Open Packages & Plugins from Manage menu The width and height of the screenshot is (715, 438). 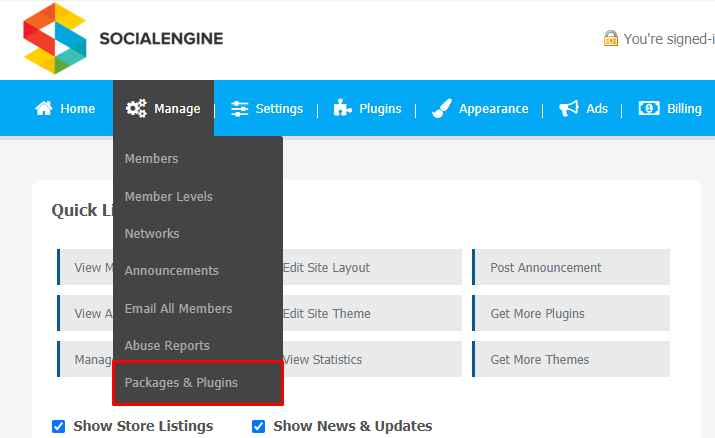pyautogui.click(x=181, y=383)
